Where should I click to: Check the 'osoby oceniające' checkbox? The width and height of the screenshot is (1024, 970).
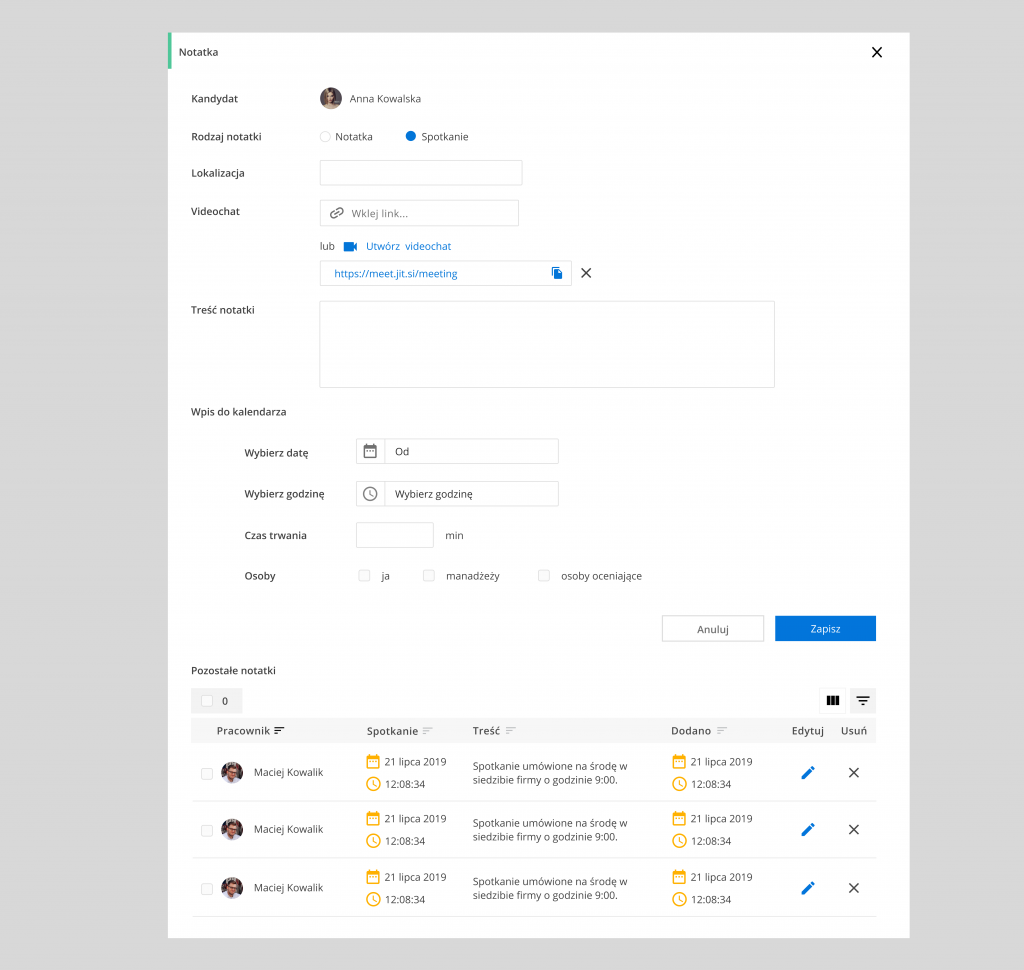(543, 575)
